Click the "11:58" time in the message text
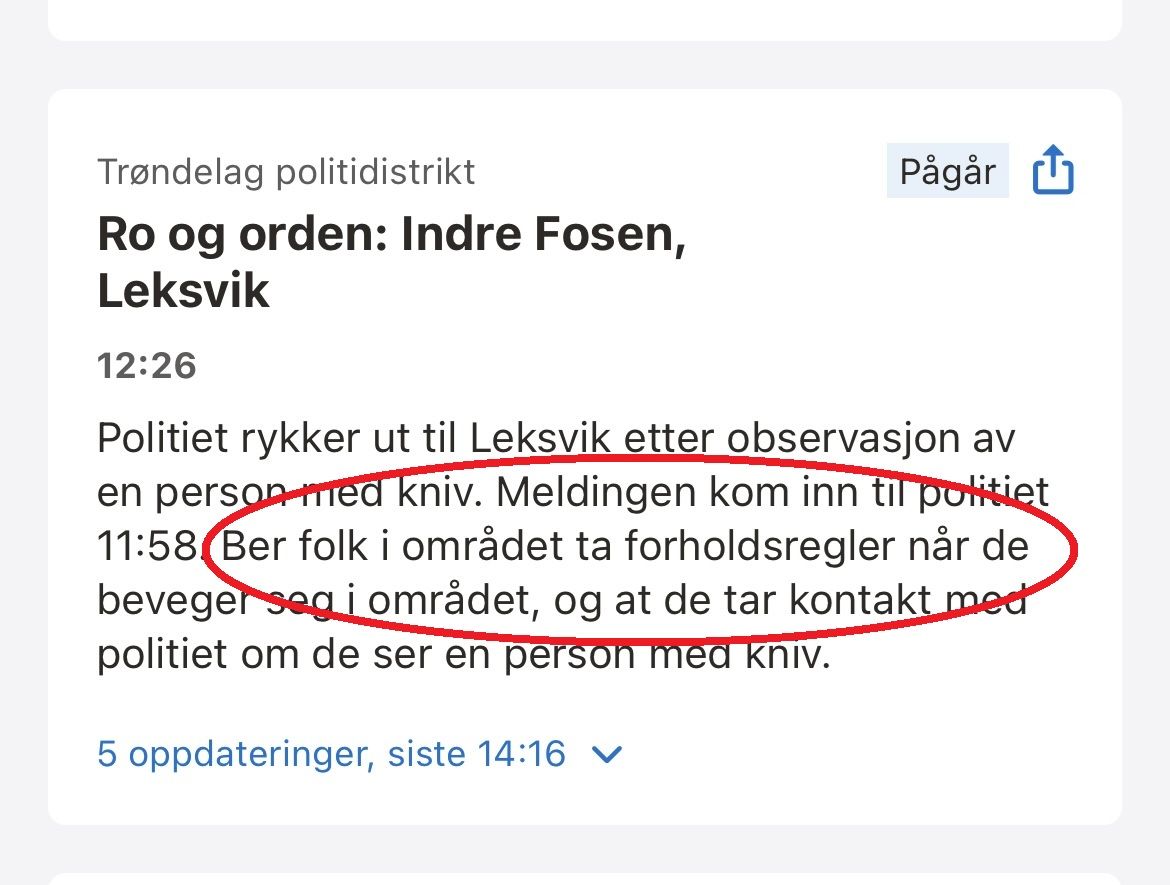 tap(148, 547)
